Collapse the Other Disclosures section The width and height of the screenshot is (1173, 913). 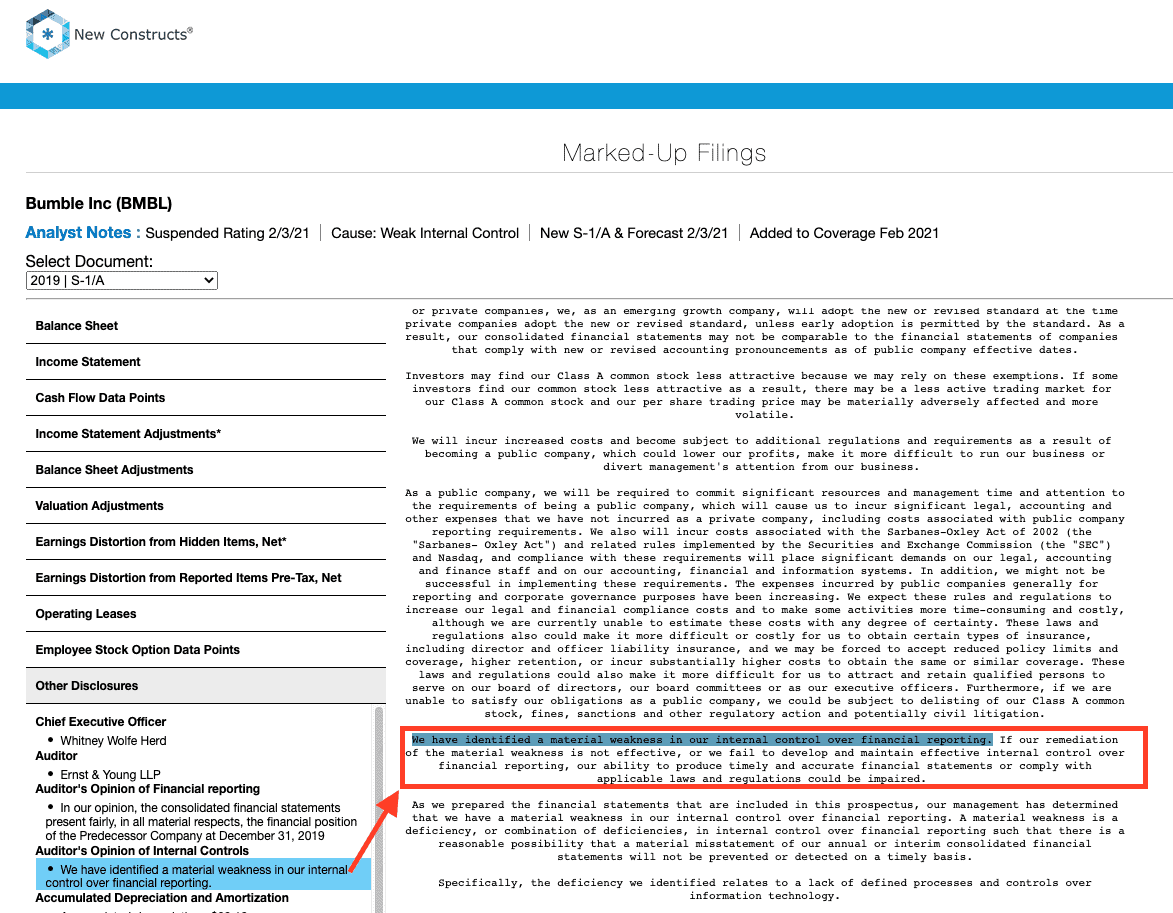[x=206, y=685]
